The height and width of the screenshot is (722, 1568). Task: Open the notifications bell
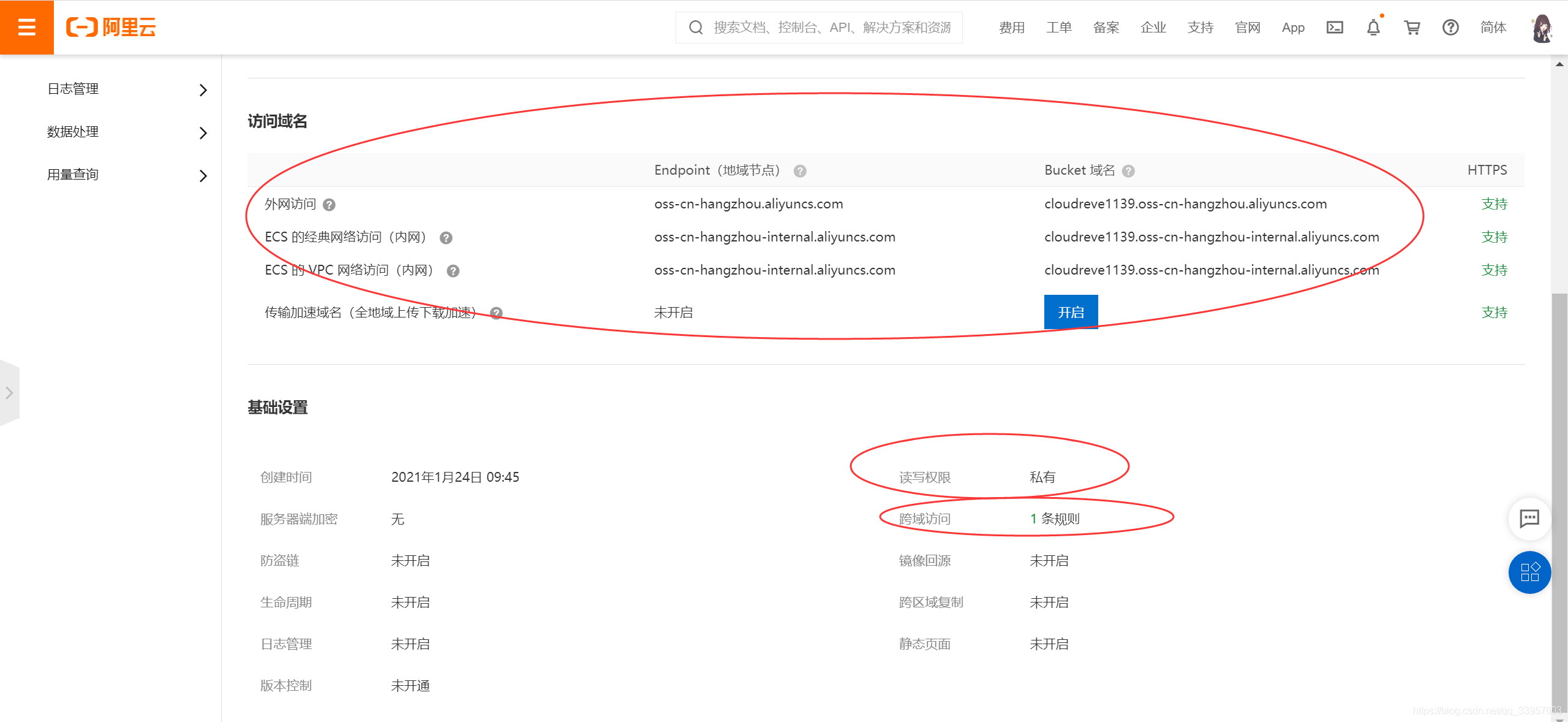[1373, 28]
